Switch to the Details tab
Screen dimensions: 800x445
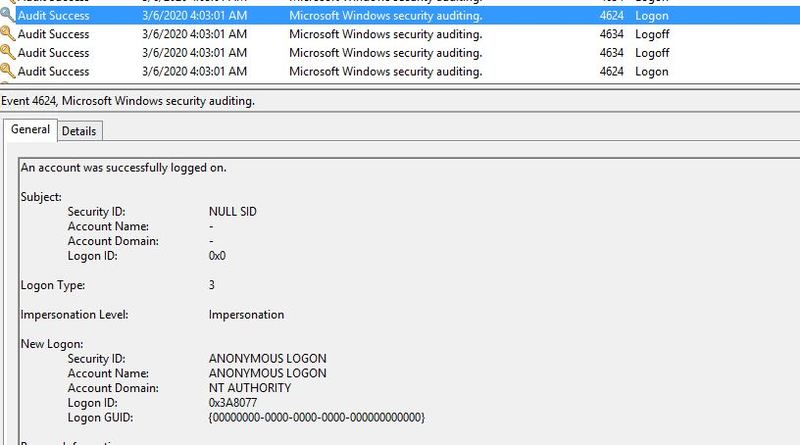click(79, 131)
